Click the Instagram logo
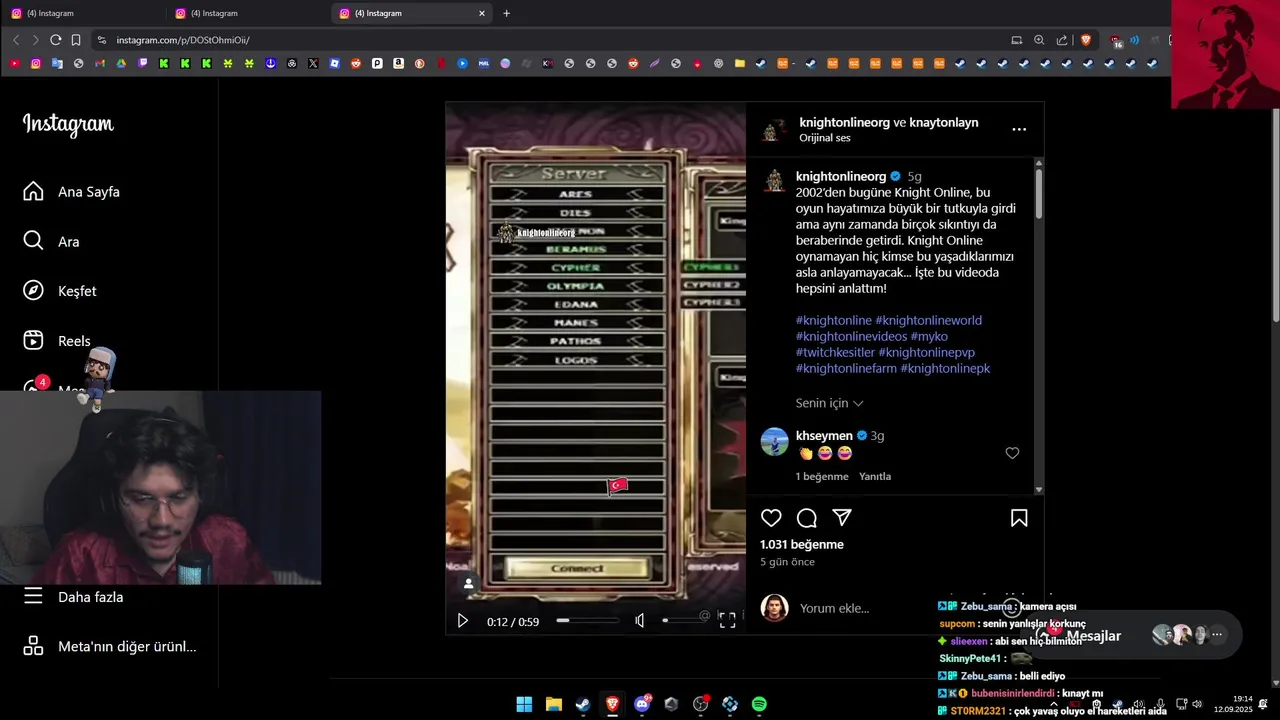Image resolution: width=1280 pixels, height=720 pixels. tap(68, 125)
